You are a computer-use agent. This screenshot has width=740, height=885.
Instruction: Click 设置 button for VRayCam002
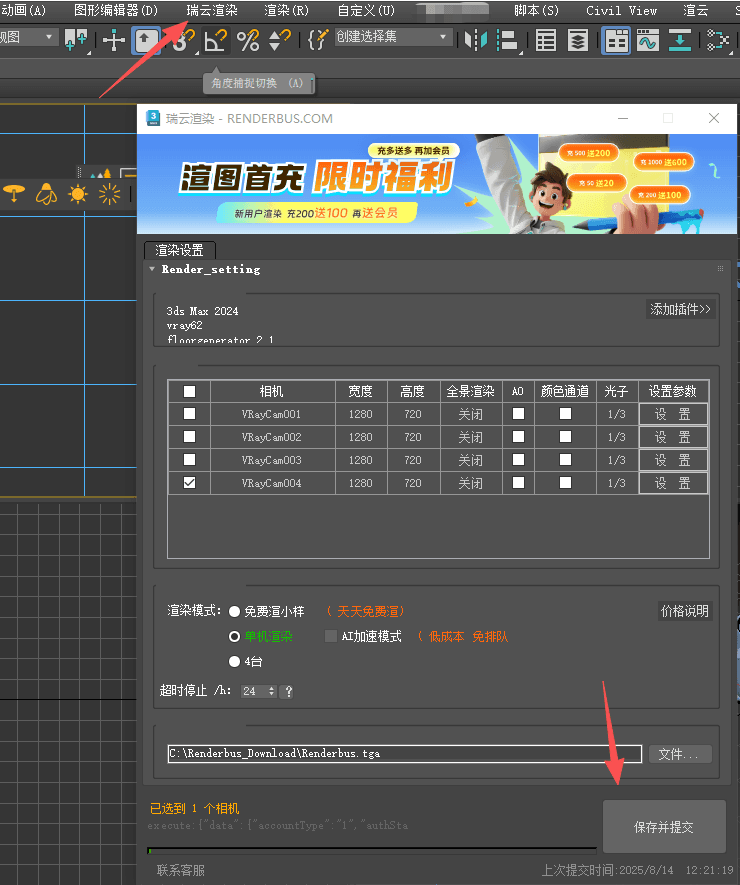coord(673,437)
